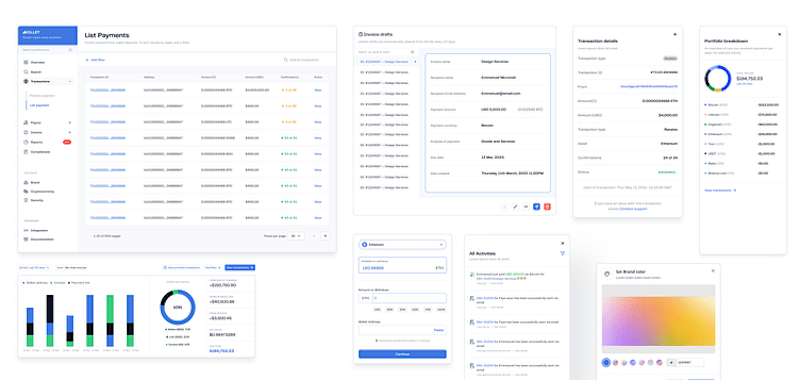Go to previous page of payments
This screenshot has width=800, height=380.
tap(314, 236)
